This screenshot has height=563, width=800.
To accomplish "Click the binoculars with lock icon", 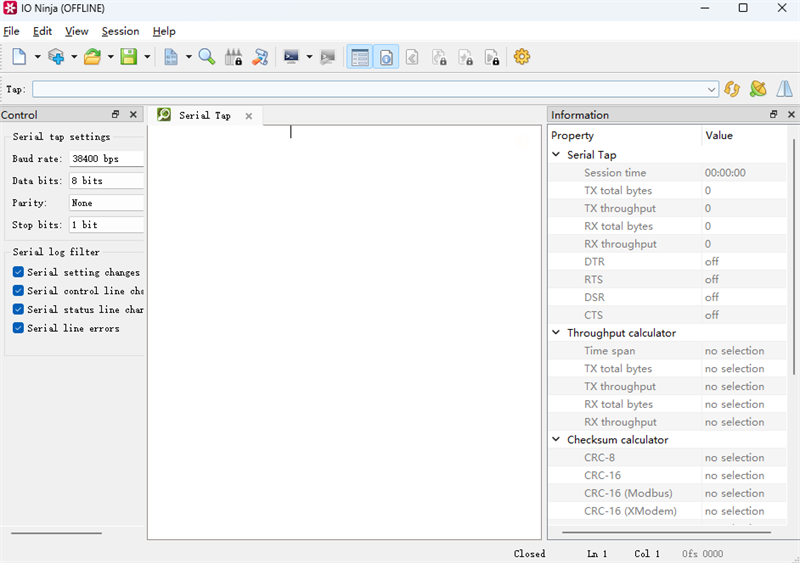I will click(234, 57).
